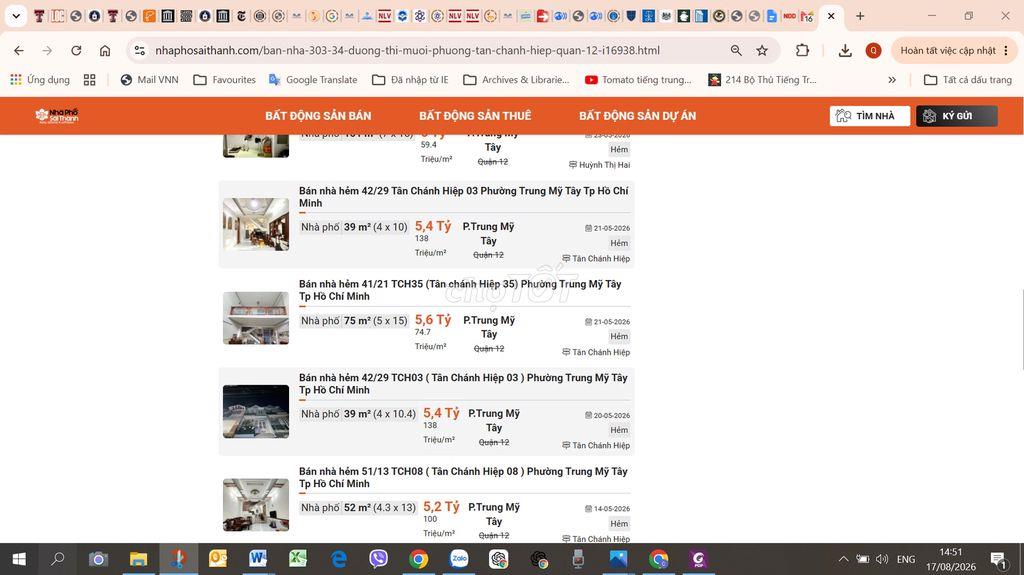This screenshot has height=575, width=1024.
Task: Open the volume control in the tray
Action: tap(882, 559)
